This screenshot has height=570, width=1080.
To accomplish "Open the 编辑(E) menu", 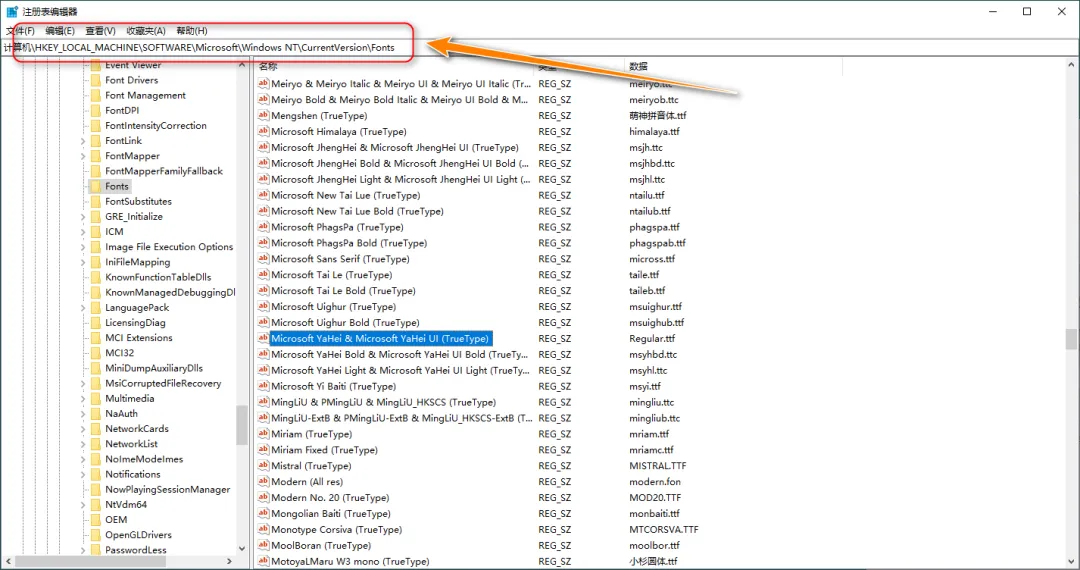I will coord(60,30).
